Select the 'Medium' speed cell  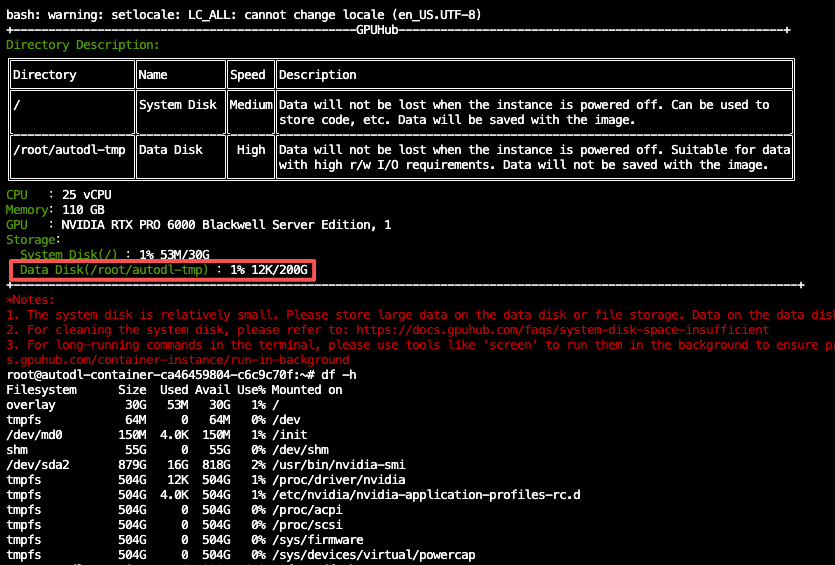(x=251, y=105)
